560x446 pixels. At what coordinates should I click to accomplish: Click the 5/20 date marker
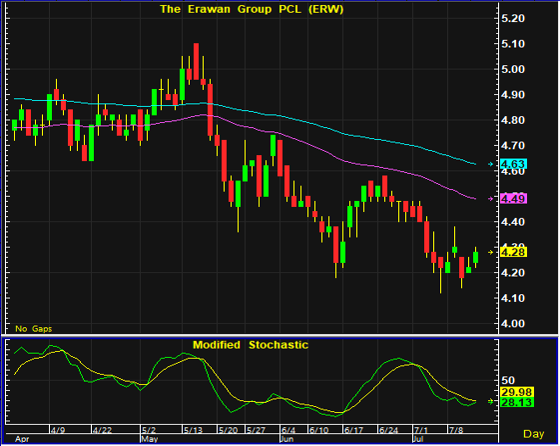coord(228,430)
